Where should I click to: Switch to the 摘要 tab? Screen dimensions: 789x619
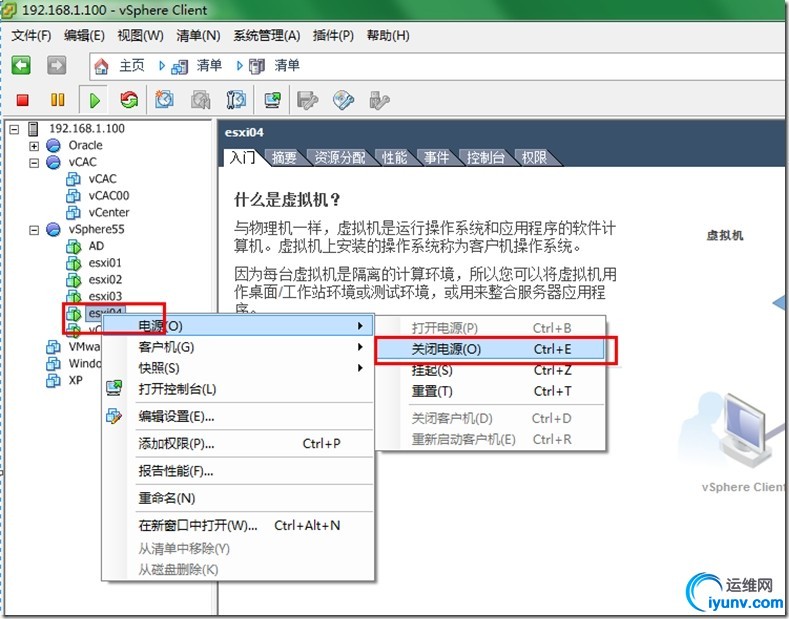coord(284,158)
